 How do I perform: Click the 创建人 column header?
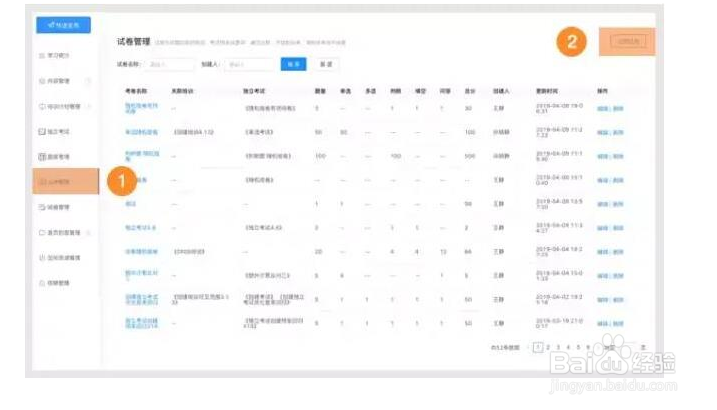coord(501,91)
